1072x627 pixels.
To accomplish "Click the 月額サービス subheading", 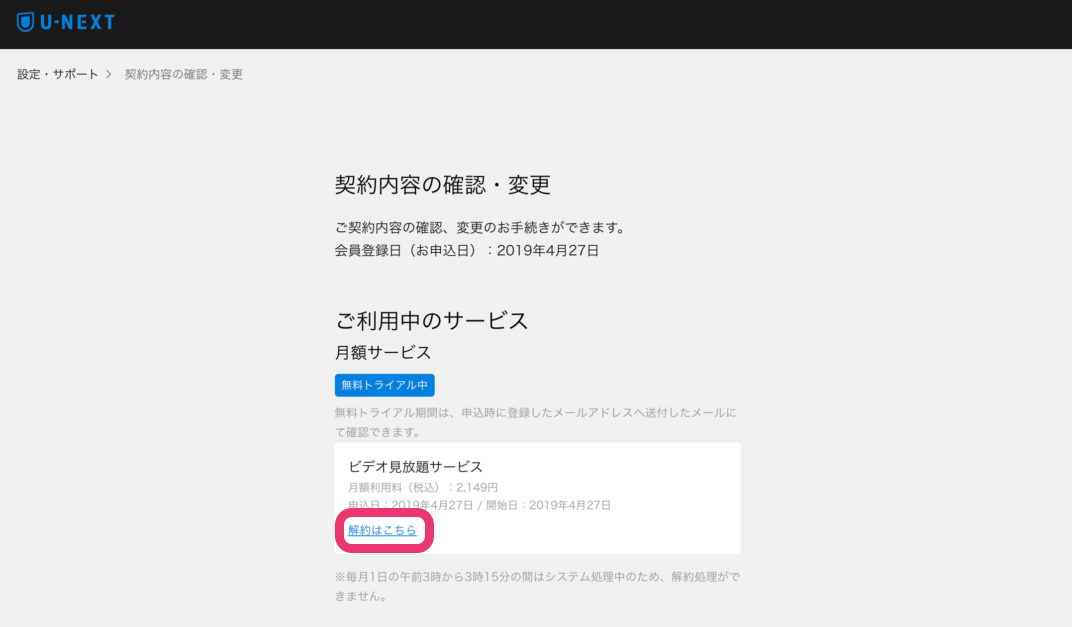I will (x=383, y=353).
